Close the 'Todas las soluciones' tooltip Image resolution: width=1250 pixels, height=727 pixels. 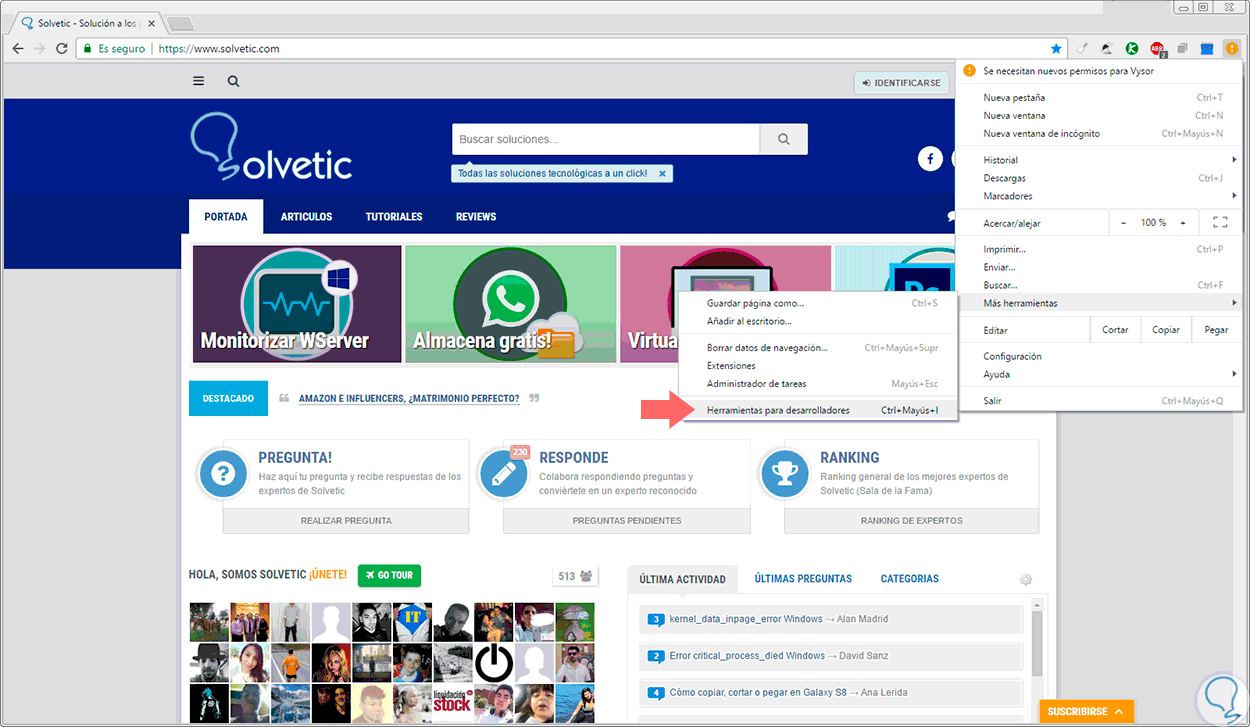(x=661, y=173)
